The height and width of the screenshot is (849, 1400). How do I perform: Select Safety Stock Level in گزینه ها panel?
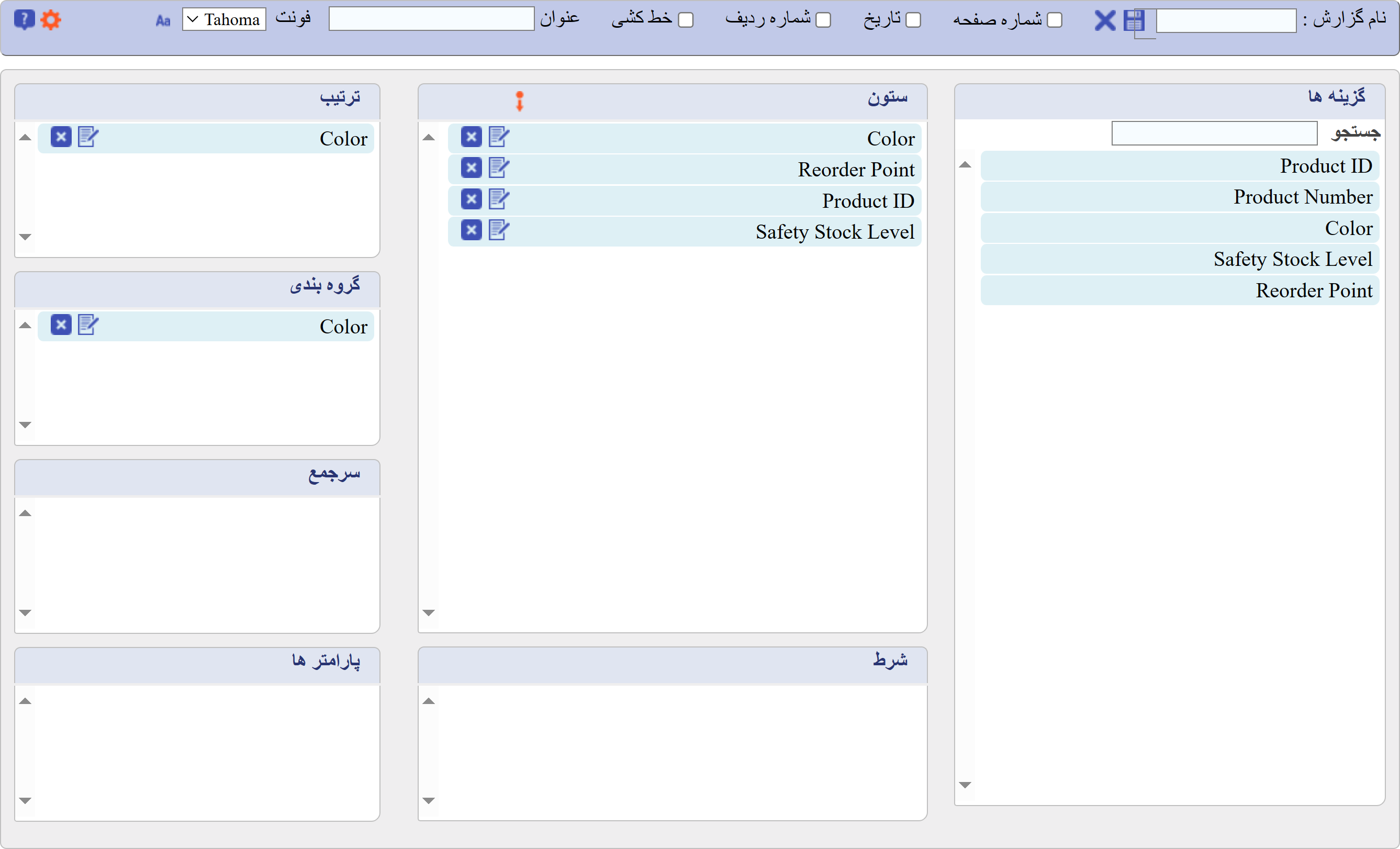pos(1179,259)
